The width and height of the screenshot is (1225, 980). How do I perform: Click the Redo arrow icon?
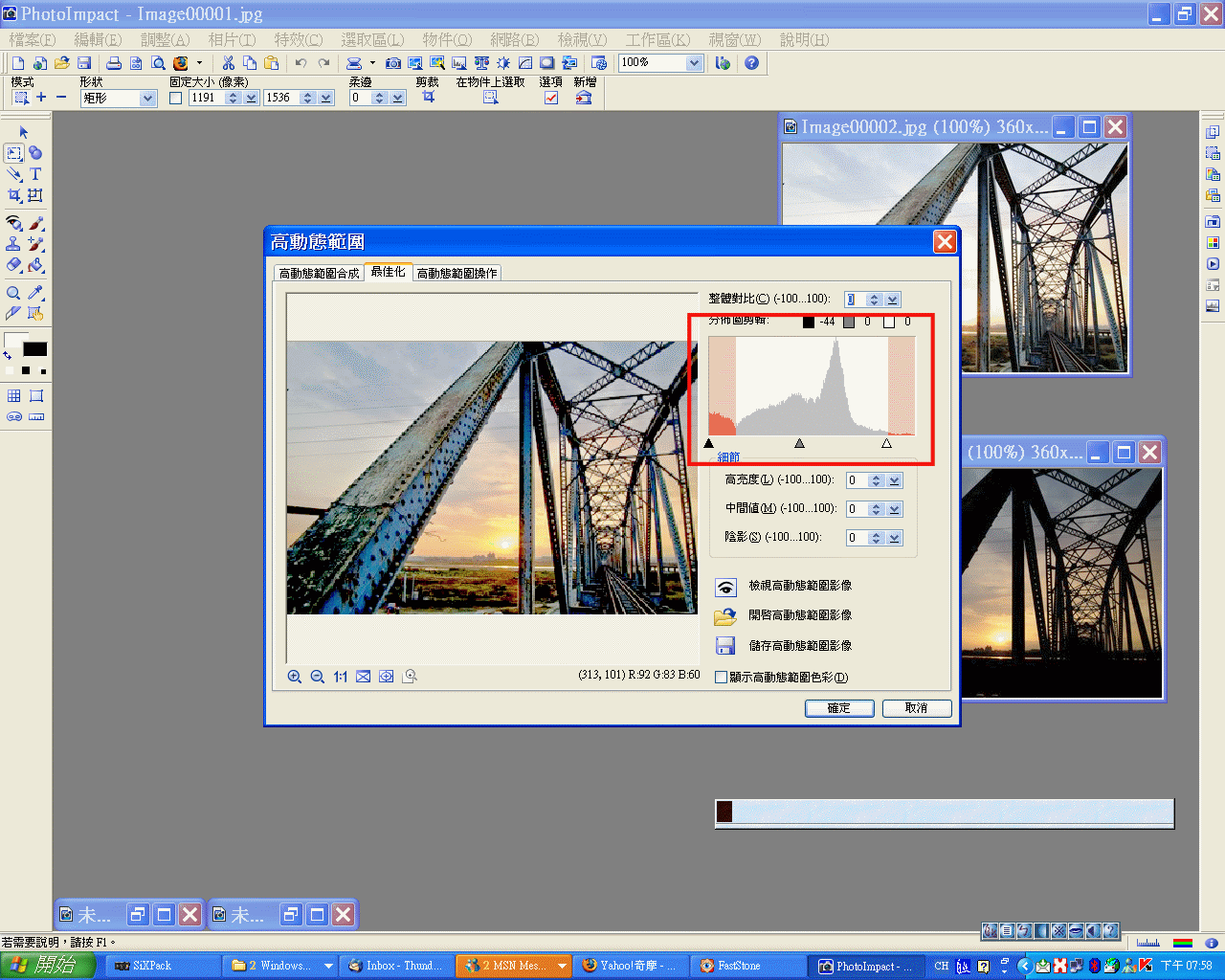tap(323, 63)
